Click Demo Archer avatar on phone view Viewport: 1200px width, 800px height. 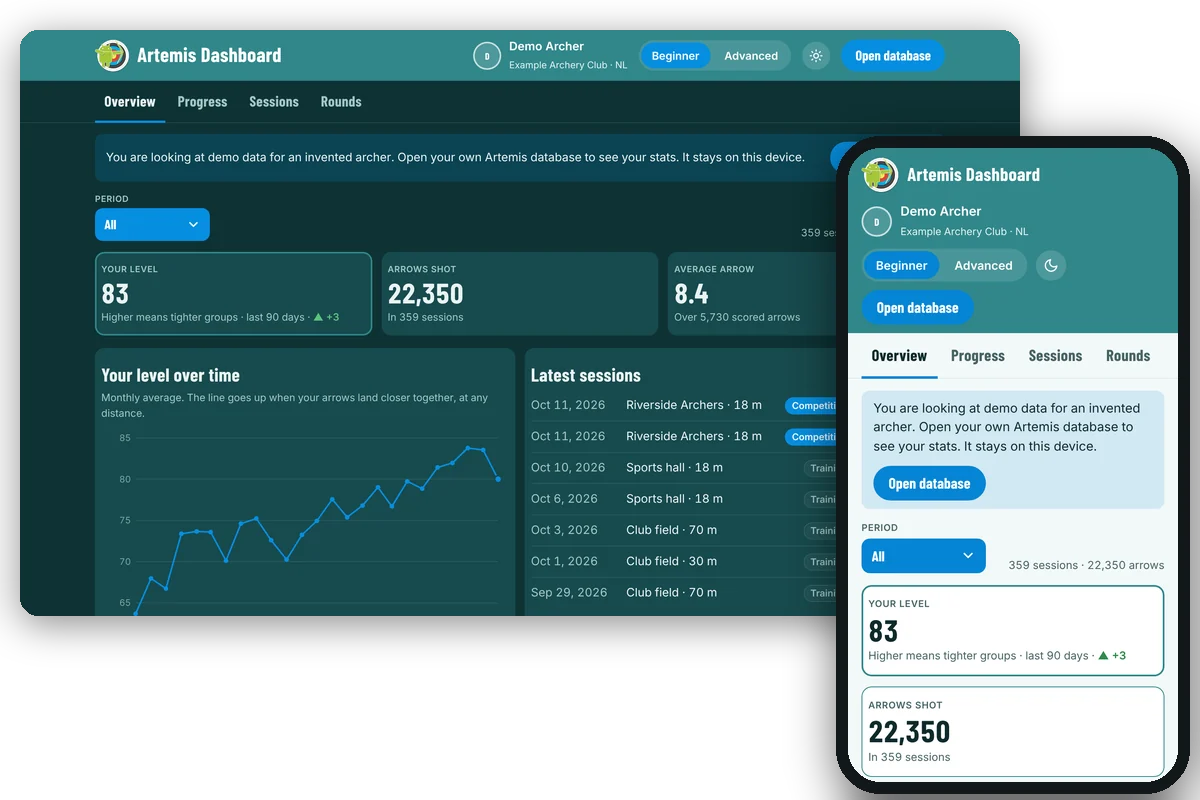click(x=877, y=221)
